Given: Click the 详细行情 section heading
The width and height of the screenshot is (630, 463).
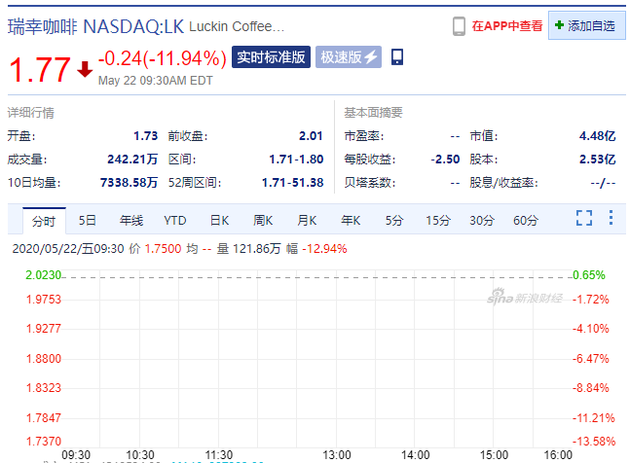Looking at the screenshot, I should pyautogui.click(x=31, y=113).
